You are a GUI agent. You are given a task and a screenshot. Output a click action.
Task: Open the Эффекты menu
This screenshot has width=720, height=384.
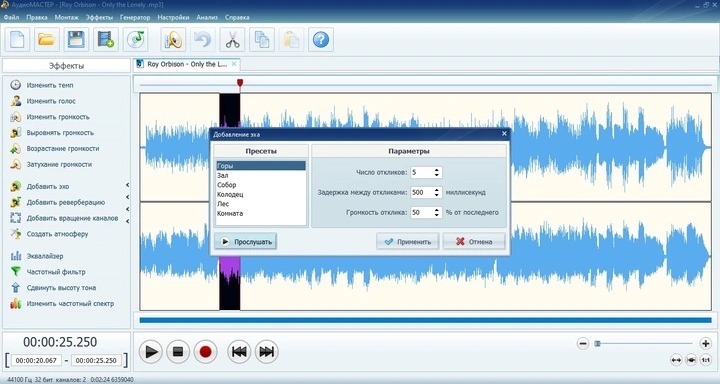tap(99, 17)
